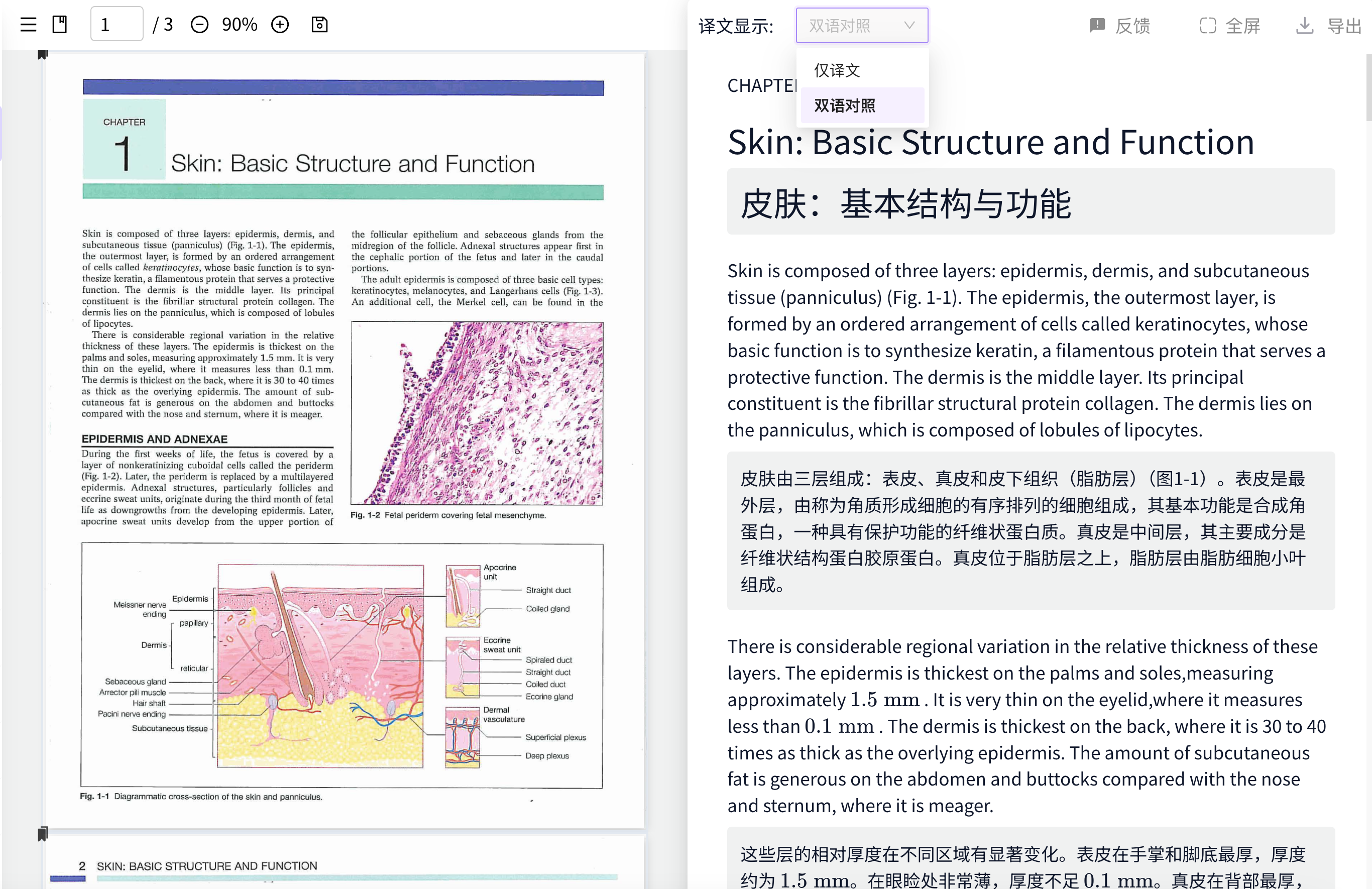
Task: Click the 全屏 fullscreen button label
Action: point(1243,26)
